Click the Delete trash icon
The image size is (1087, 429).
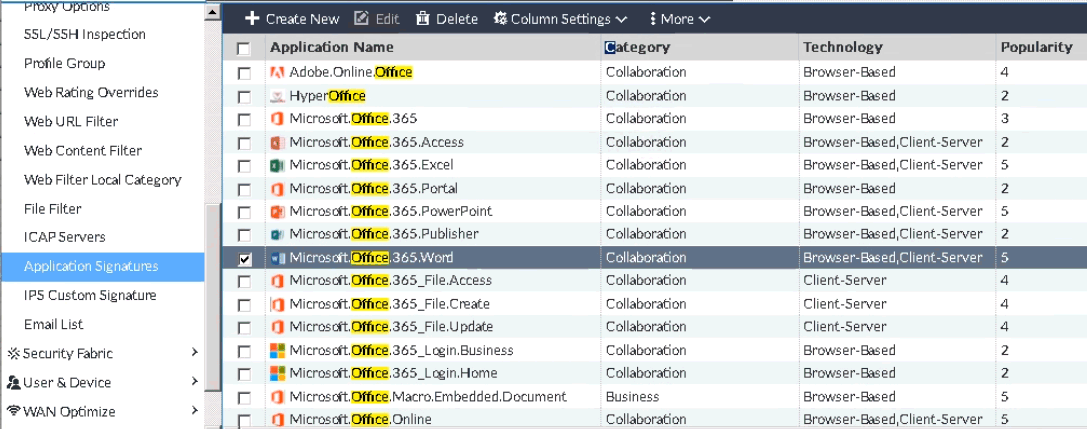point(423,19)
